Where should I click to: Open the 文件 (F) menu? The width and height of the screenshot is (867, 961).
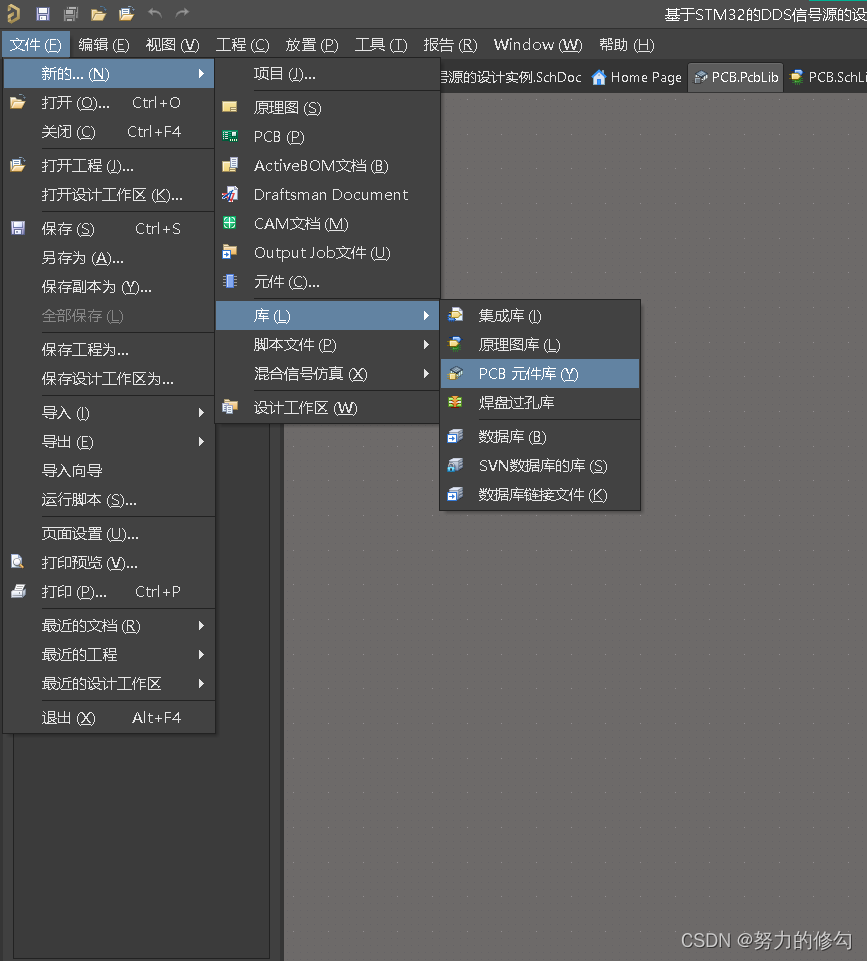click(x=36, y=45)
